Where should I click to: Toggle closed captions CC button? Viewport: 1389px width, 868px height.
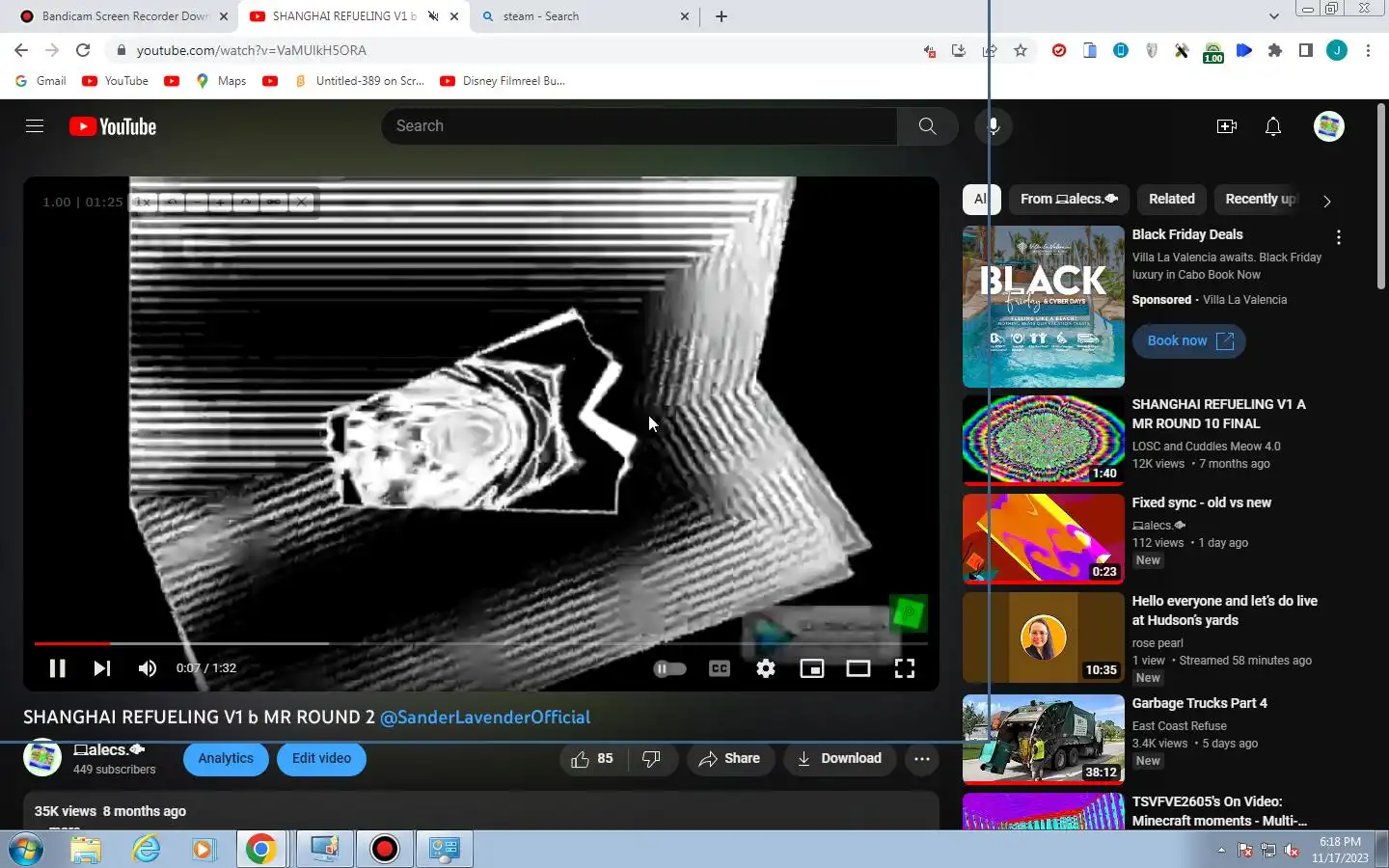click(720, 668)
